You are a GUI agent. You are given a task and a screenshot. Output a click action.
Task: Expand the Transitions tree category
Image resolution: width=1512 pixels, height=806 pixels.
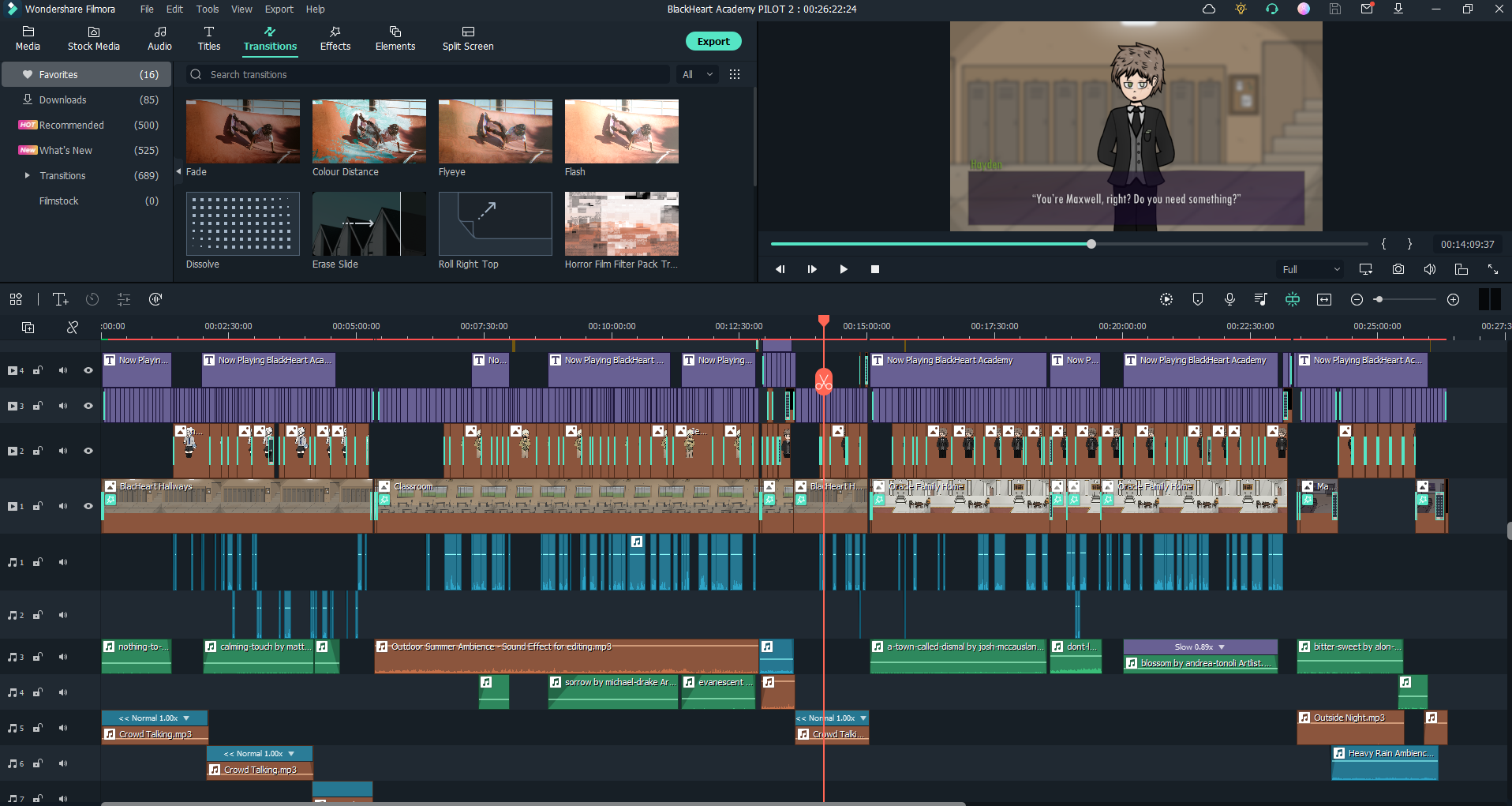click(27, 175)
